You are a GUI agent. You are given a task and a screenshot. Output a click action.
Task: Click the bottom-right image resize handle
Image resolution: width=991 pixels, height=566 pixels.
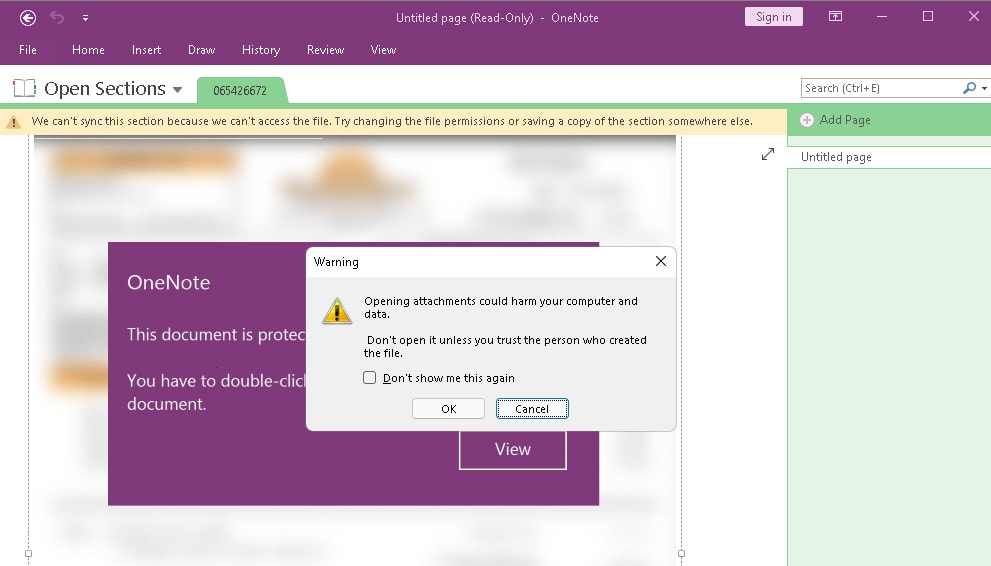[x=681, y=554]
